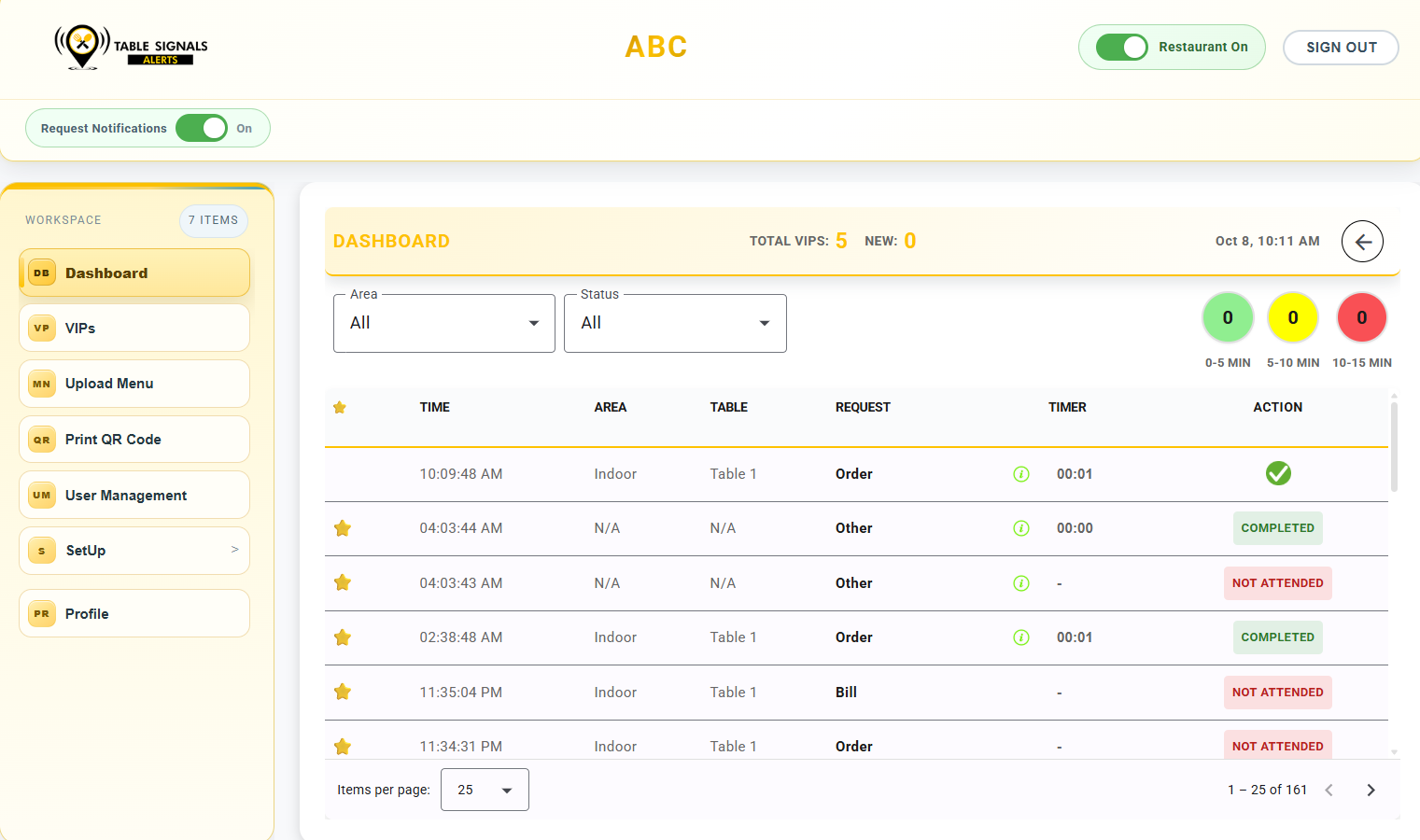Click the TIME column header
This screenshot has width=1420, height=840.
click(x=435, y=408)
